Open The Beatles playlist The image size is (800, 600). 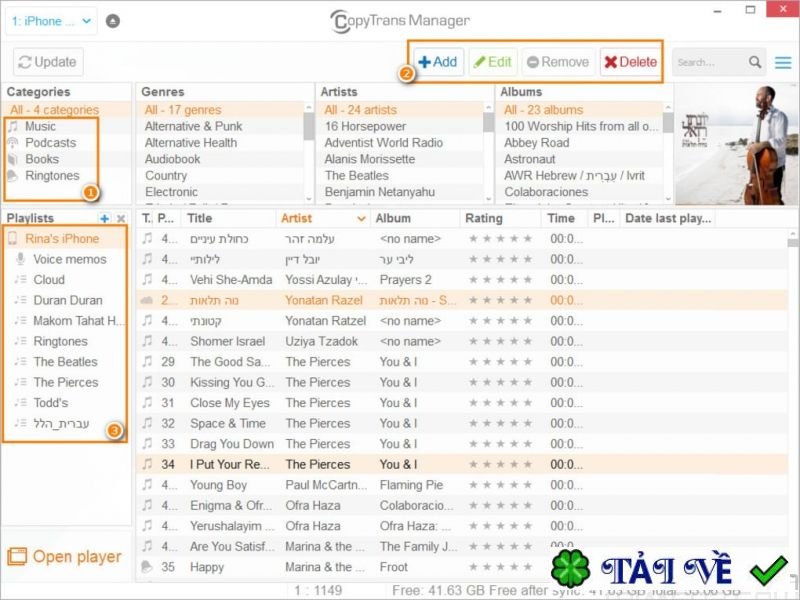65,361
